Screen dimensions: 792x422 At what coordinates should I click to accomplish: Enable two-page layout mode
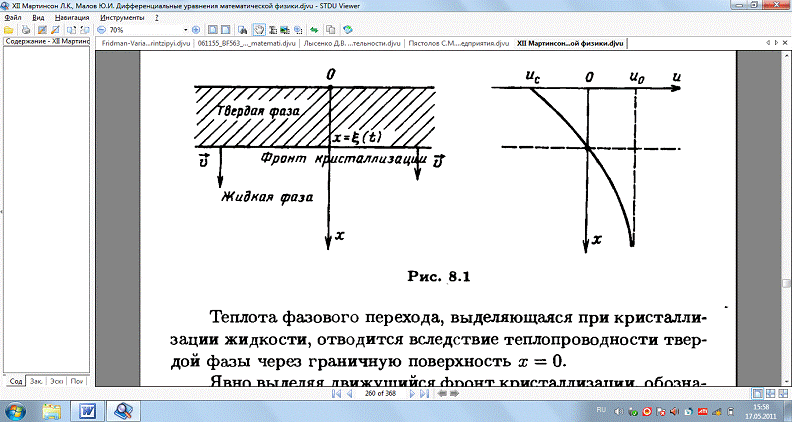[x=770, y=393]
